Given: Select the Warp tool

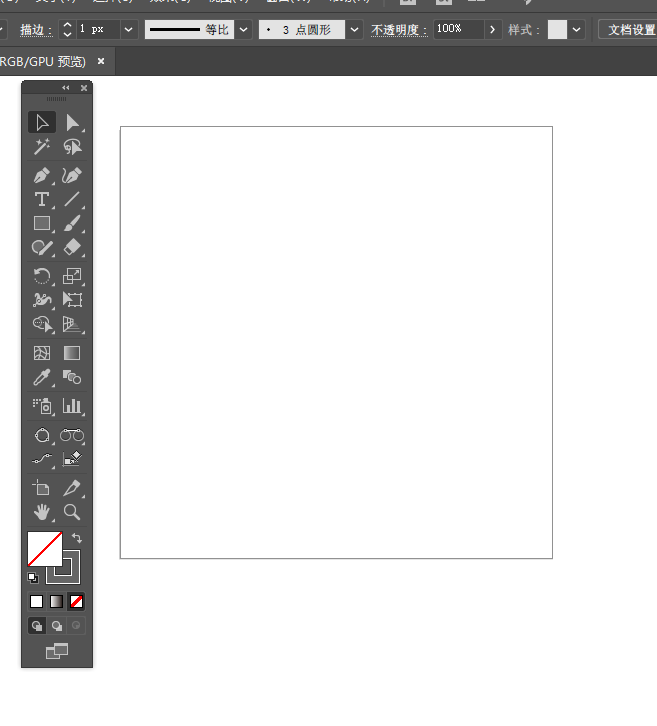Looking at the screenshot, I should coord(42,300).
